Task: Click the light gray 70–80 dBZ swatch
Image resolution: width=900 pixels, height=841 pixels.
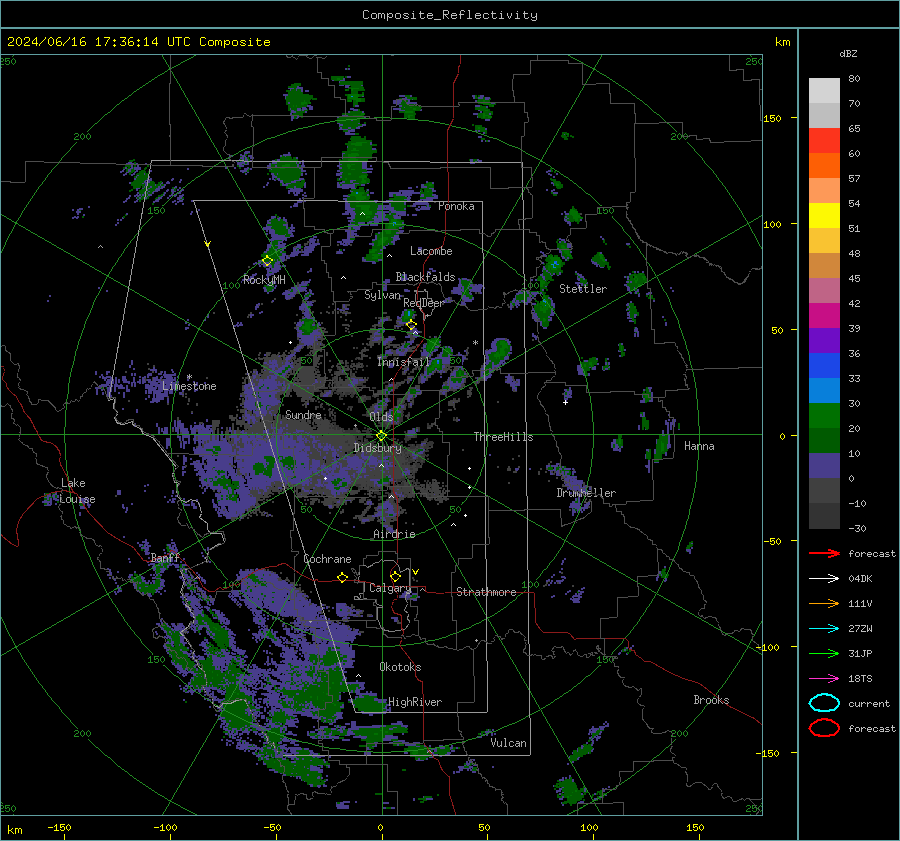Action: [824, 91]
